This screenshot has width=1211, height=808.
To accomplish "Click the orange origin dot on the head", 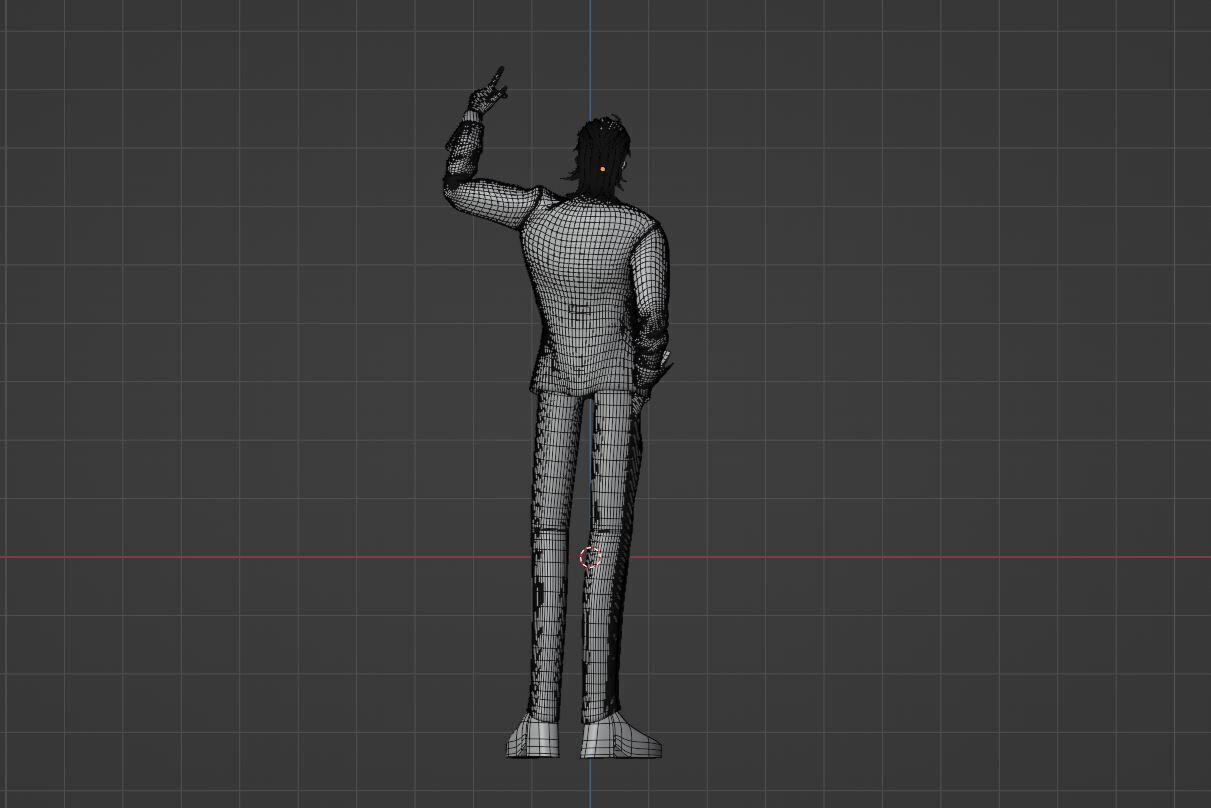I will pos(603,170).
